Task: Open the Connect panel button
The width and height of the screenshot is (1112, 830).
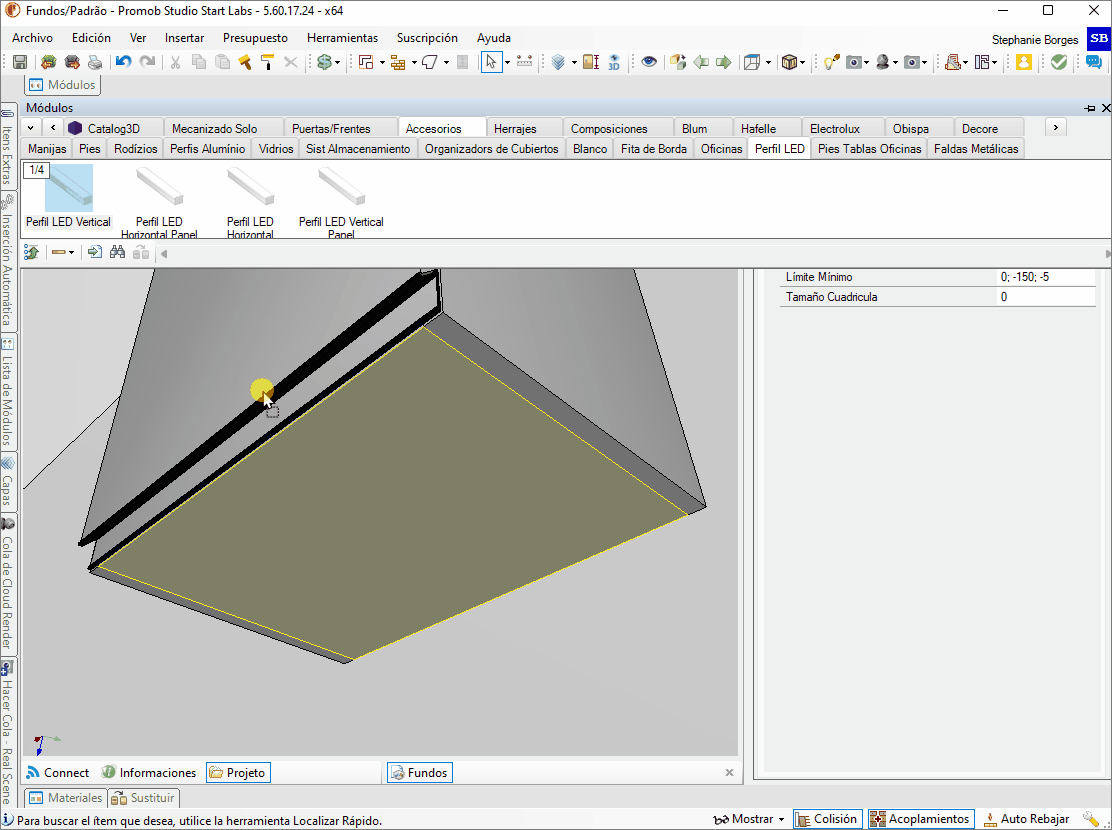Action: tap(57, 773)
